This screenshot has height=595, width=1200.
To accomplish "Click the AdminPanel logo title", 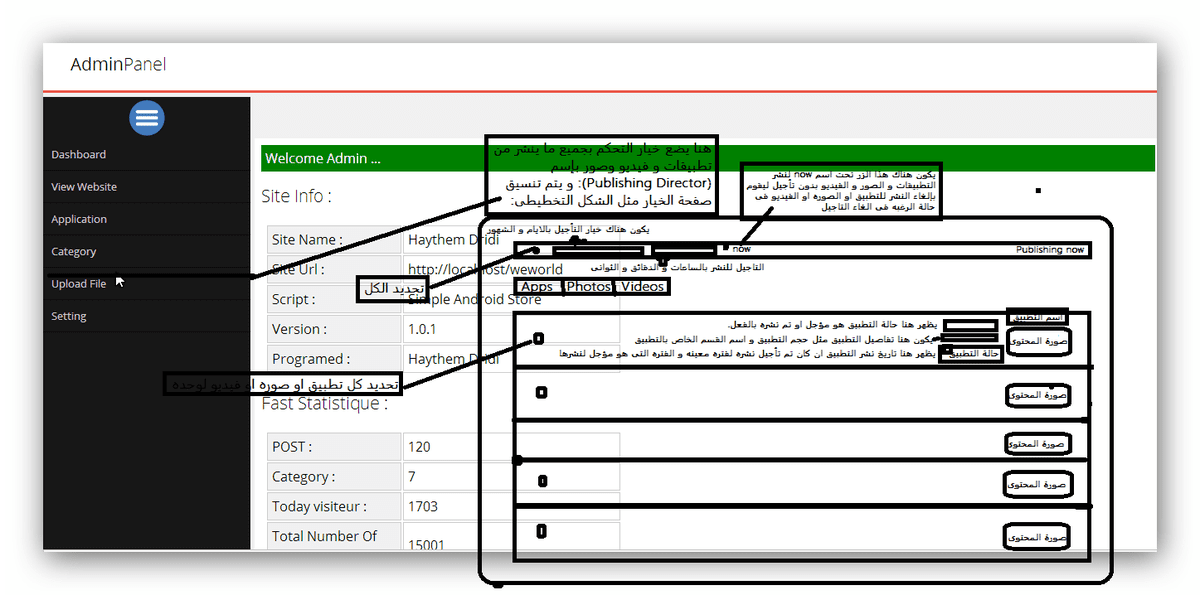I will pos(118,65).
